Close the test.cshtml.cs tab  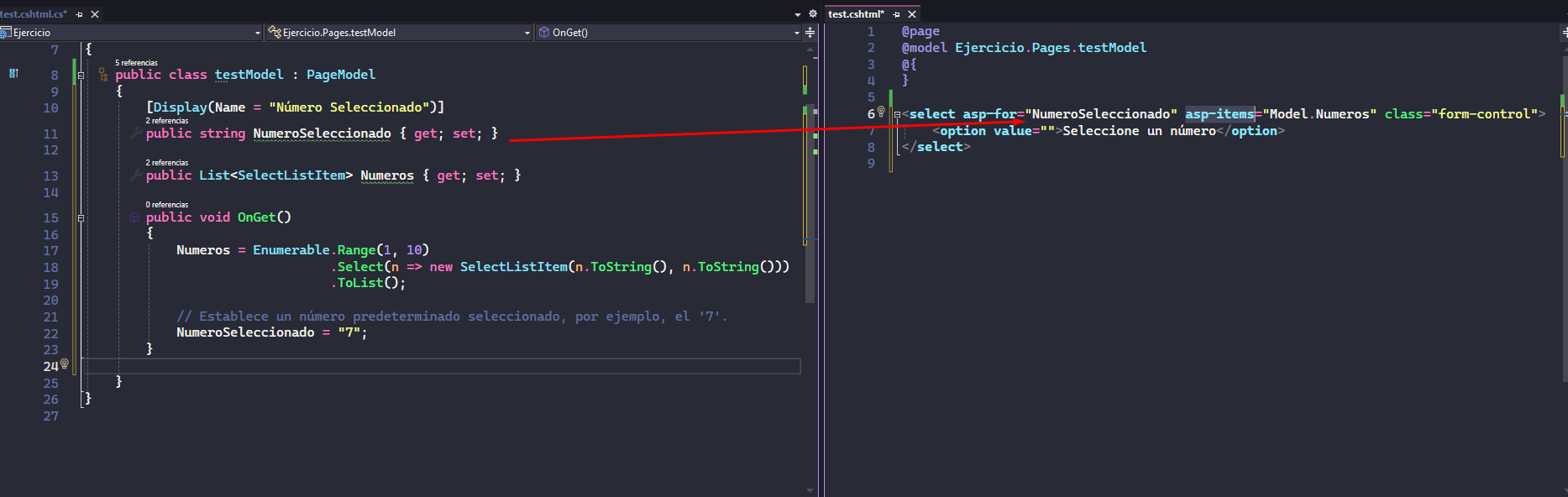(x=95, y=14)
